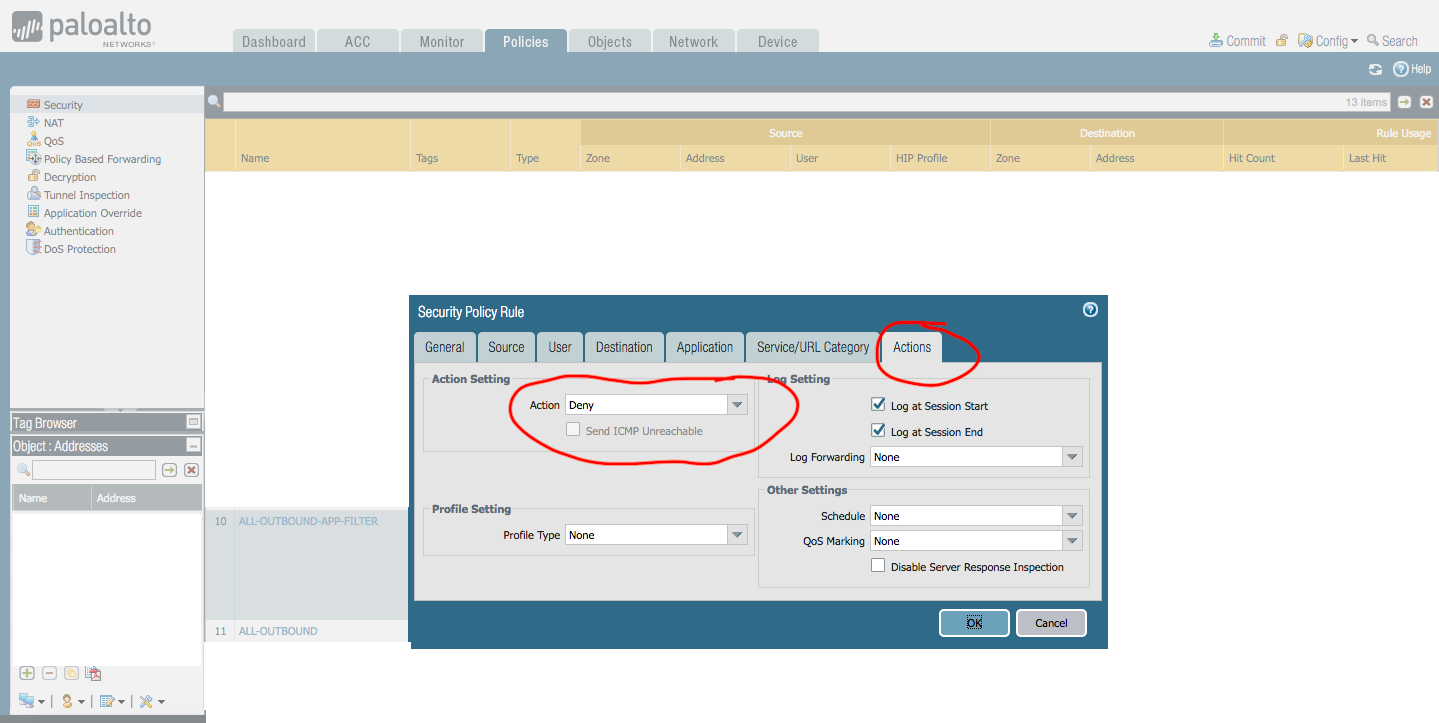Screen dimensions: 1439x723
Task: Click the Object Addresses search field
Action: (93, 470)
